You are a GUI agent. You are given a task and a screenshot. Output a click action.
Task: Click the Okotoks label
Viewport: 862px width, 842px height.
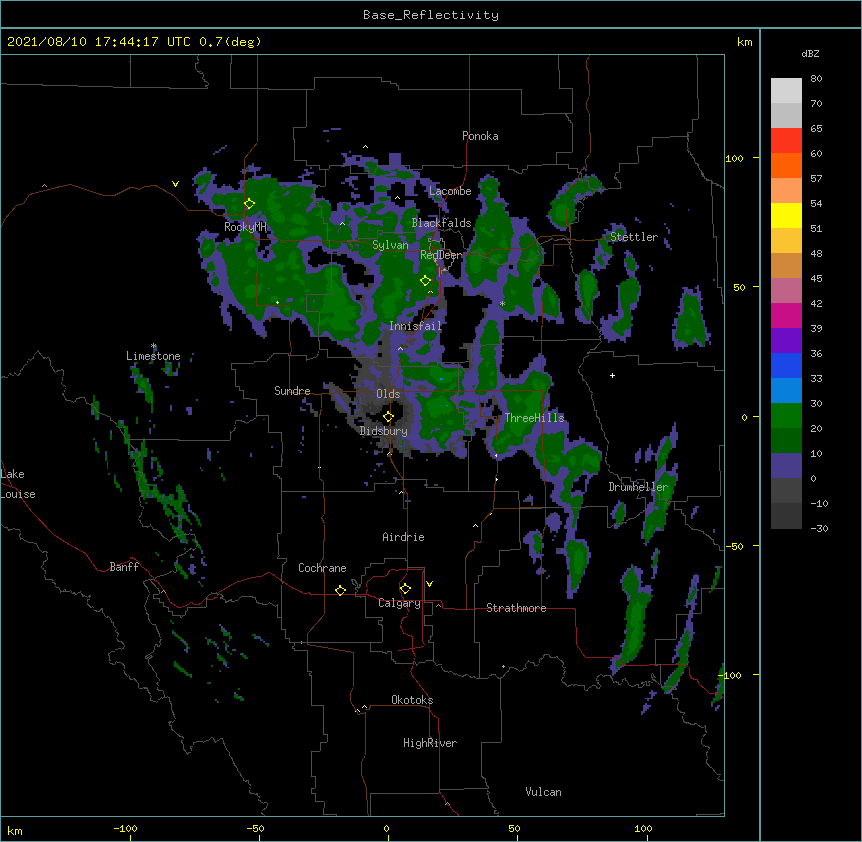click(412, 700)
